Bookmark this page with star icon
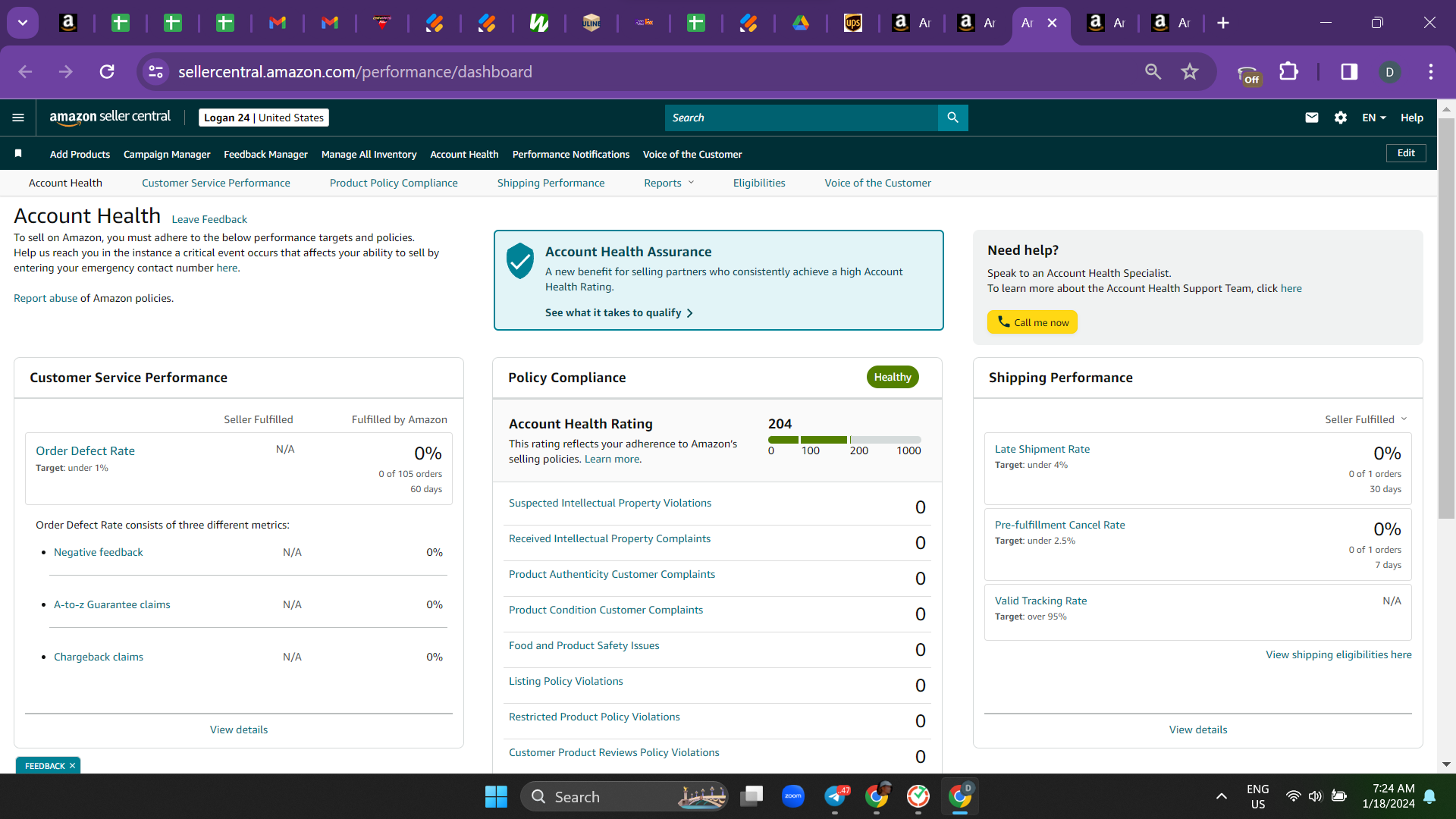1456x819 pixels. 1189,71
